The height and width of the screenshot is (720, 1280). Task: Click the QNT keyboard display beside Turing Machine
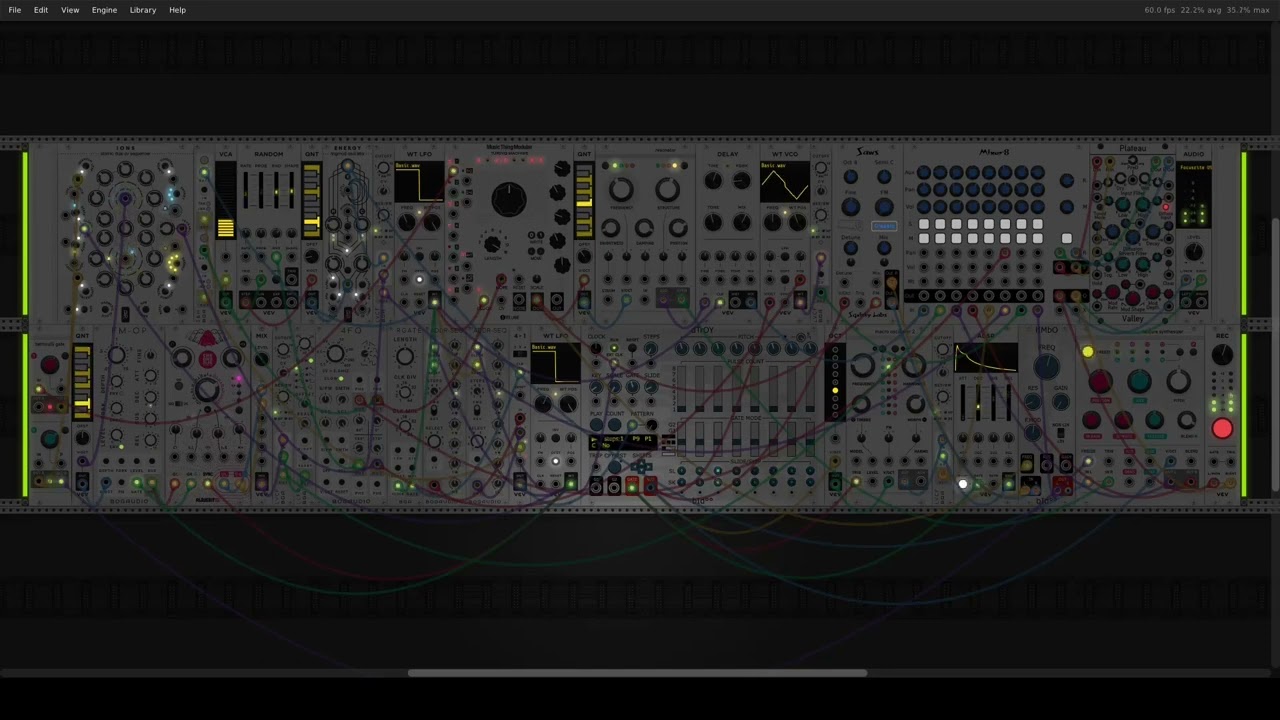pos(584,200)
